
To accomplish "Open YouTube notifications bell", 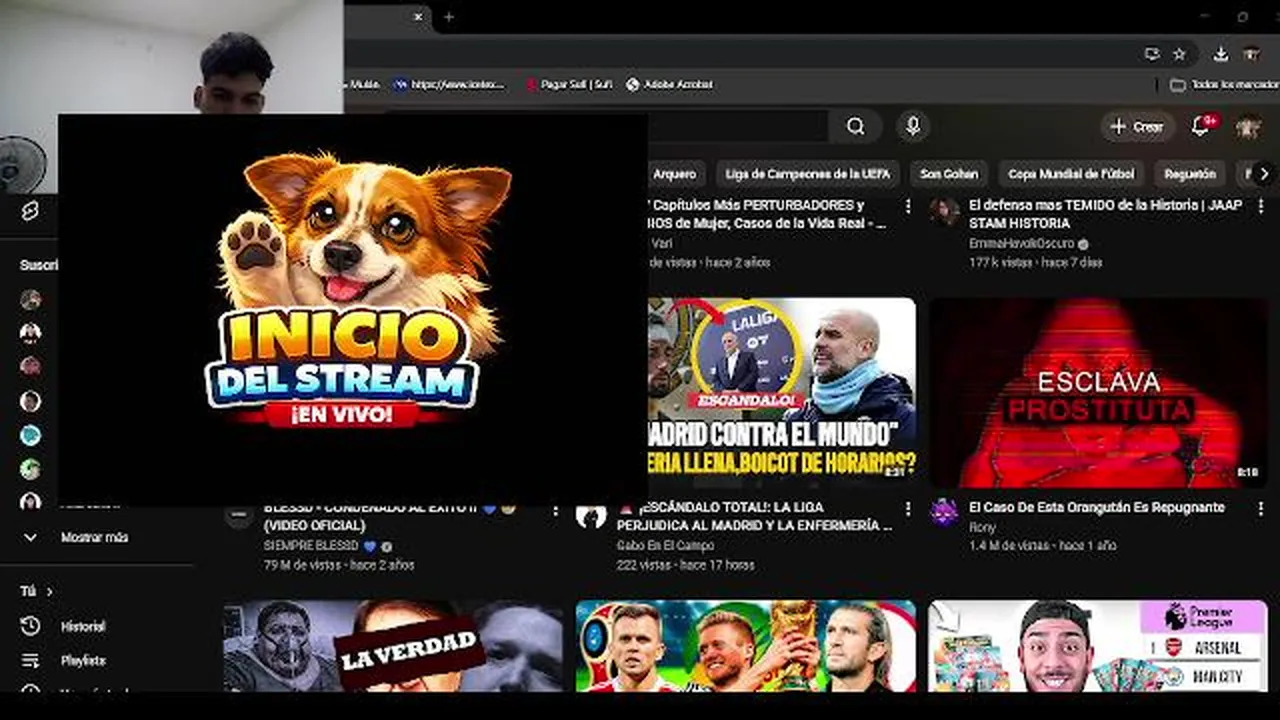I will click(1201, 126).
